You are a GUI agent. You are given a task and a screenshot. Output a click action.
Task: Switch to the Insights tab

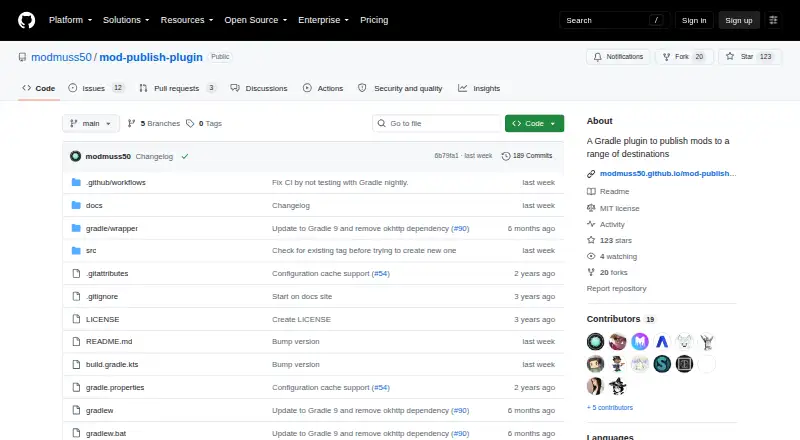479,88
